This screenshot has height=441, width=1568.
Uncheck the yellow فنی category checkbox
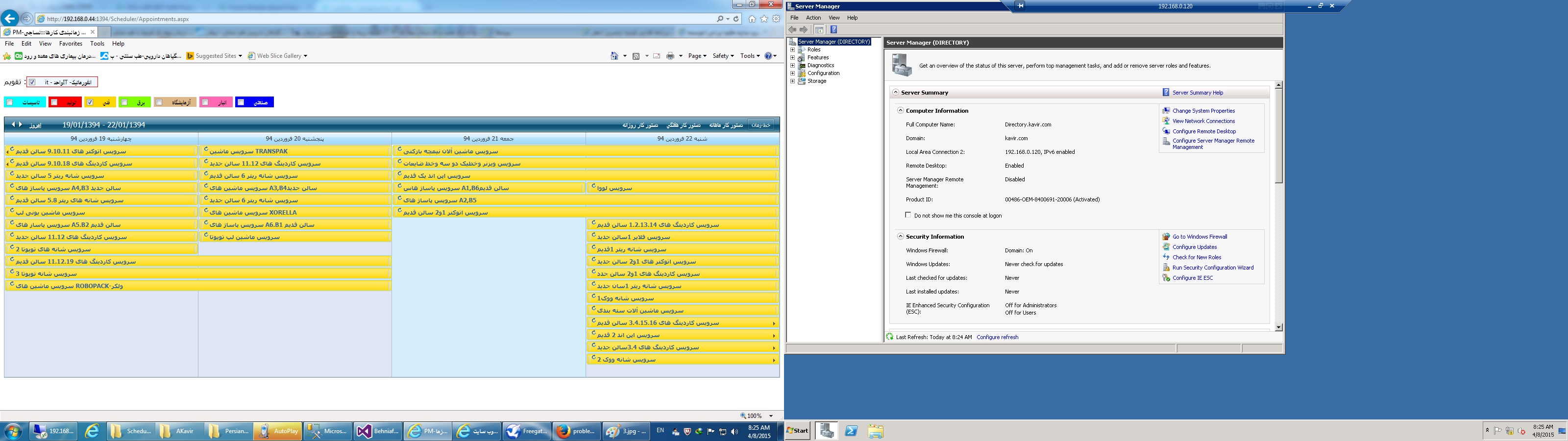[90, 102]
